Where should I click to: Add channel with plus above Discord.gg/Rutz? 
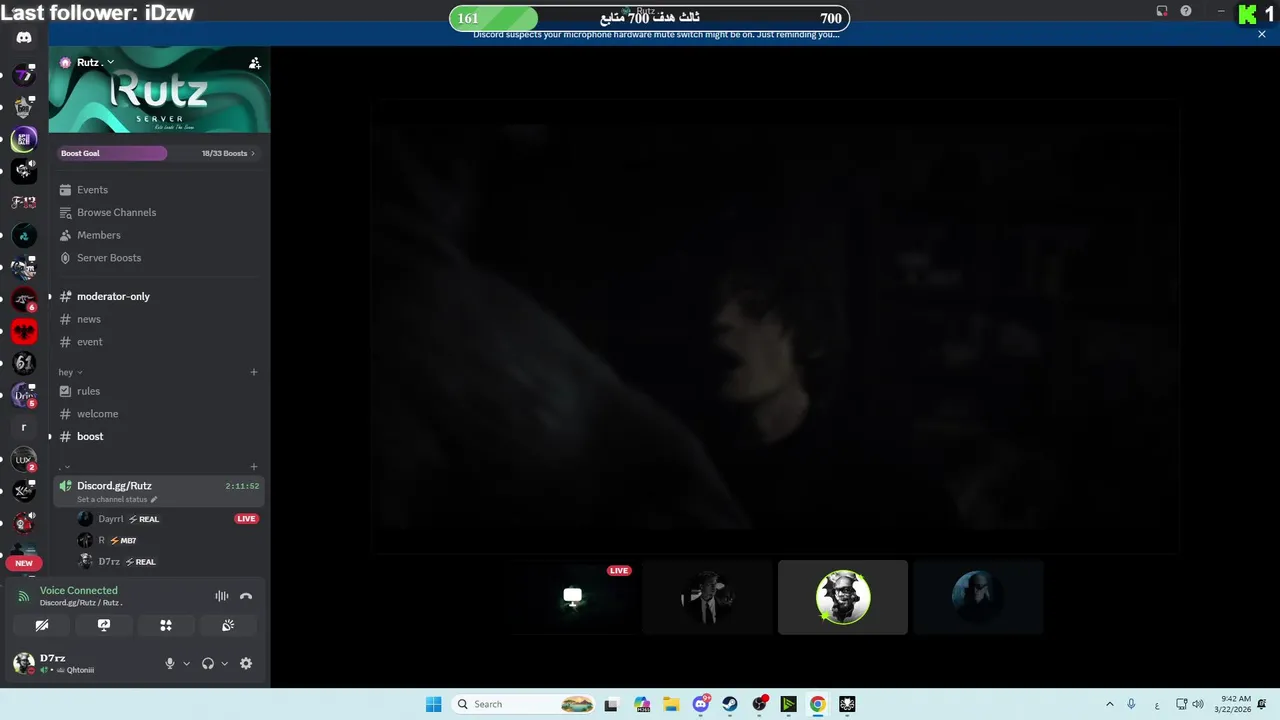click(254, 467)
